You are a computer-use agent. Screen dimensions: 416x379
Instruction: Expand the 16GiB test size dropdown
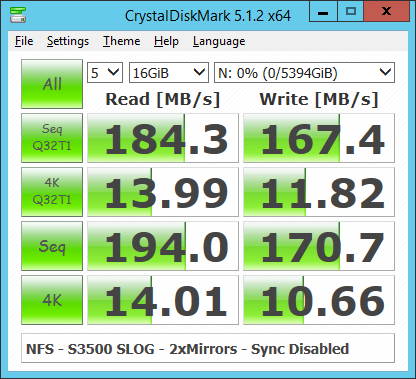click(x=169, y=72)
